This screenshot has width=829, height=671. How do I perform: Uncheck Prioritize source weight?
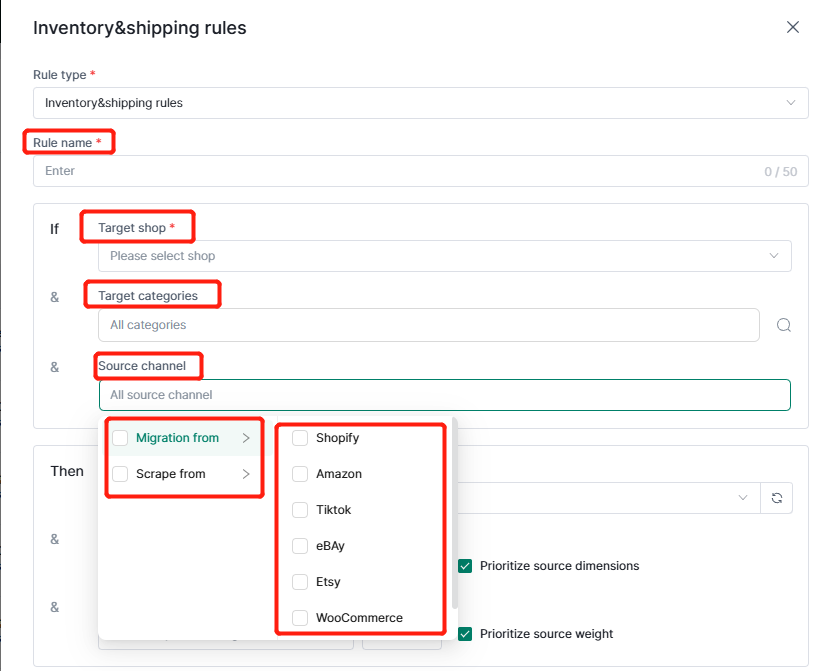pyautogui.click(x=465, y=634)
